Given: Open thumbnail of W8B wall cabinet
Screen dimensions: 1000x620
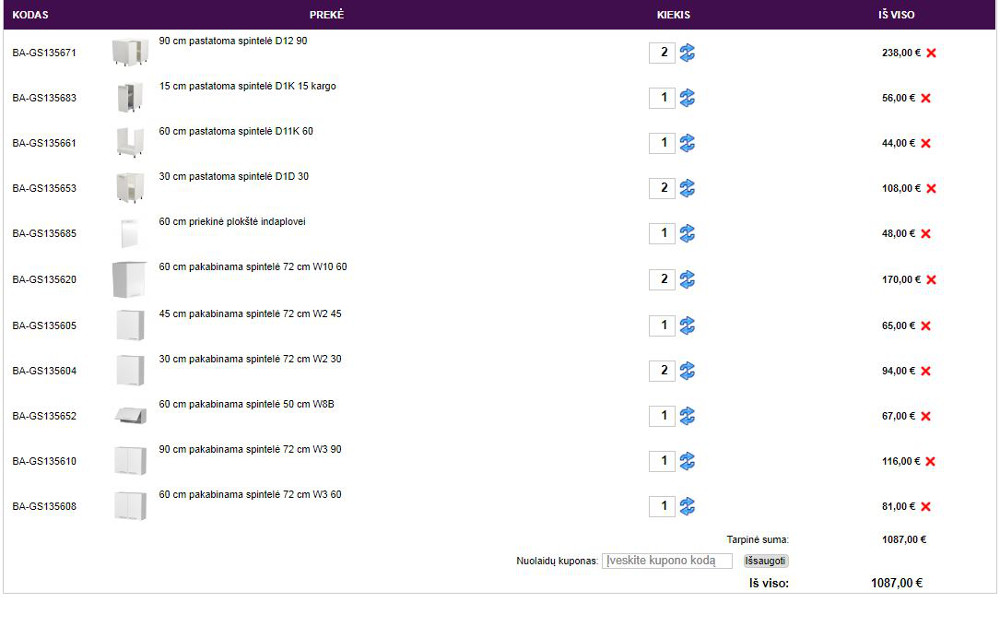Looking at the screenshot, I should coord(131,416).
